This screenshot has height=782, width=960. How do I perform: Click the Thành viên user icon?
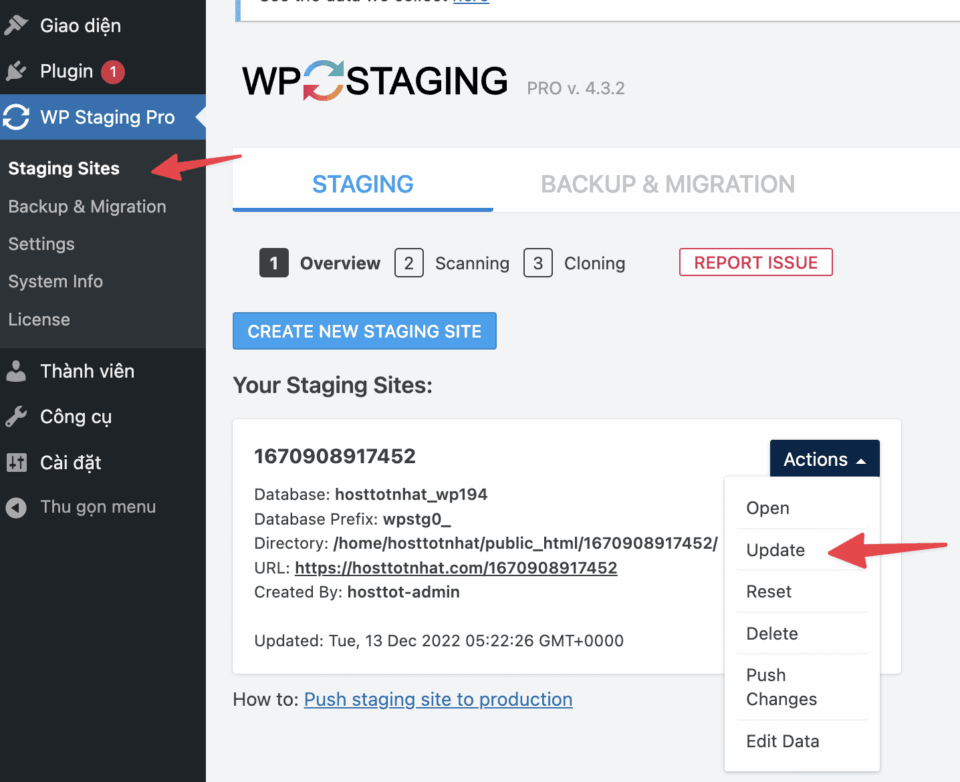tap(16, 371)
